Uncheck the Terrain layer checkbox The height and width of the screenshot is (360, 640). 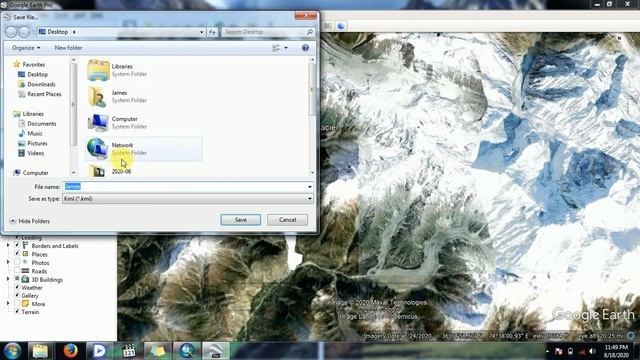coord(17,311)
